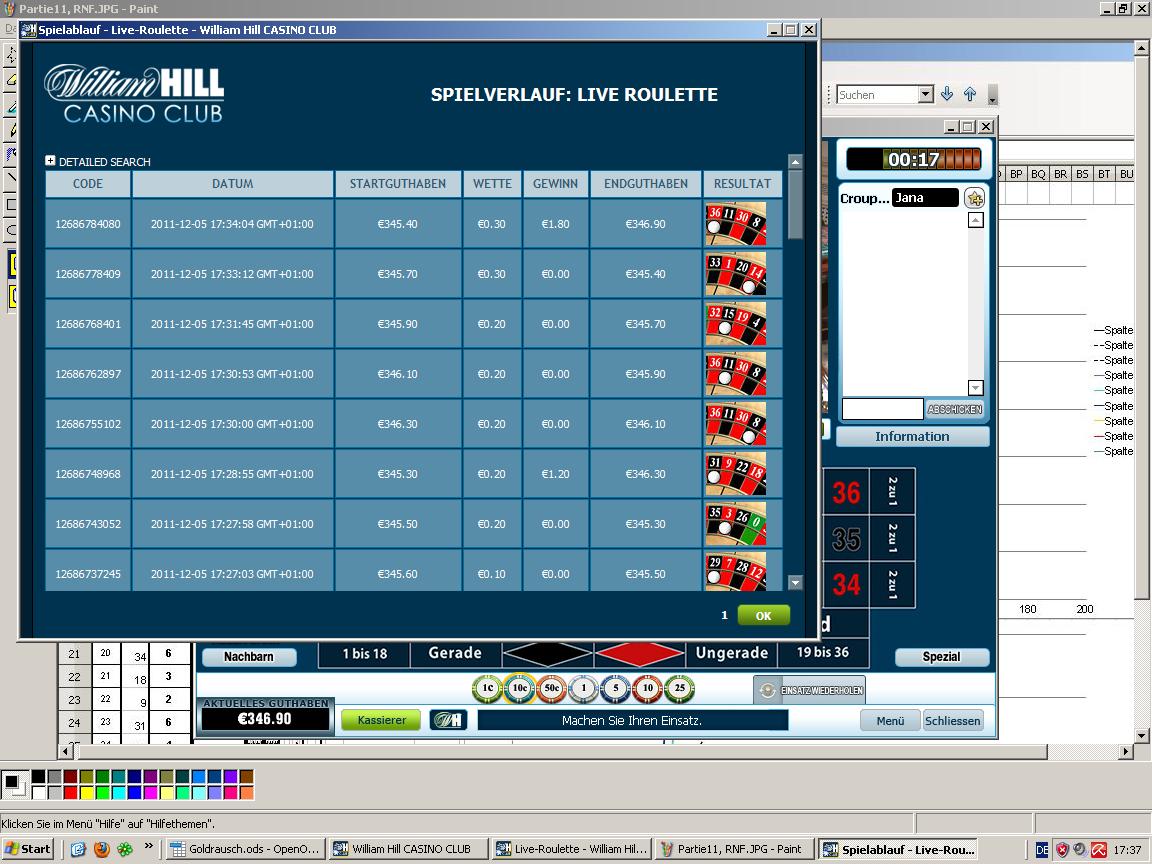Click the blue quick launch icon beside Start
This screenshot has height=864, width=1152.
79,849
